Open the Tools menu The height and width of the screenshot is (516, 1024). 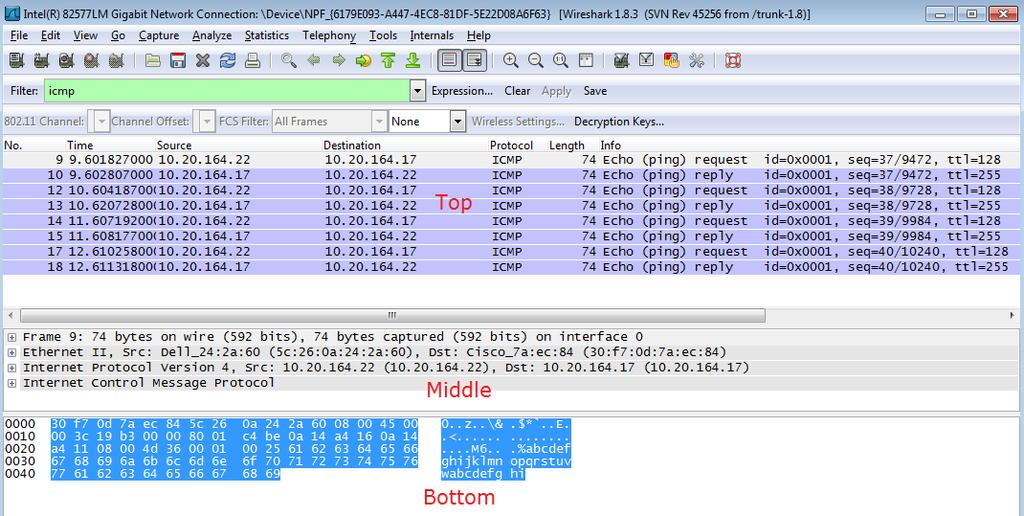point(383,35)
